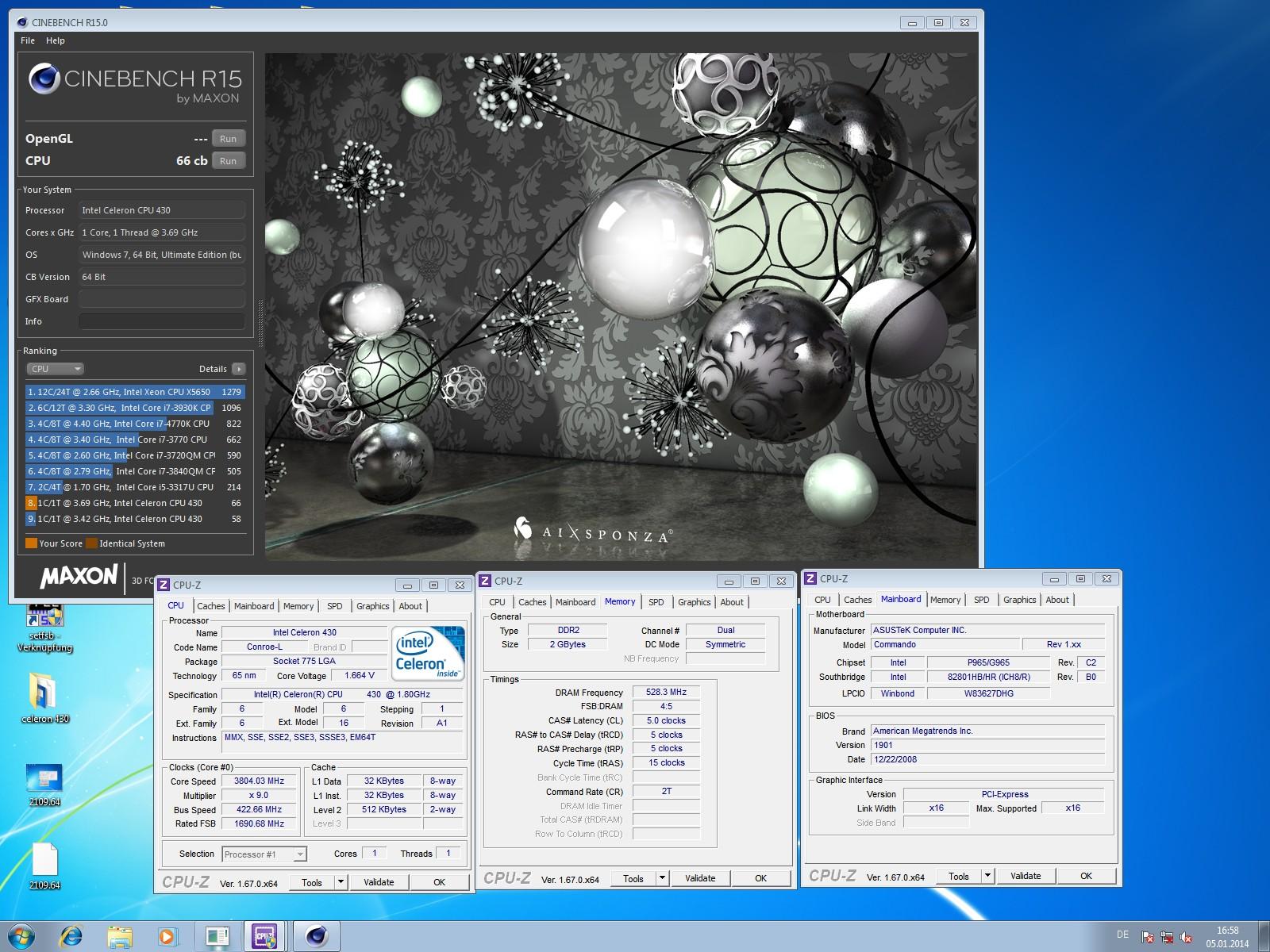
Task: Run the OpenGL benchmark
Action: [228, 138]
